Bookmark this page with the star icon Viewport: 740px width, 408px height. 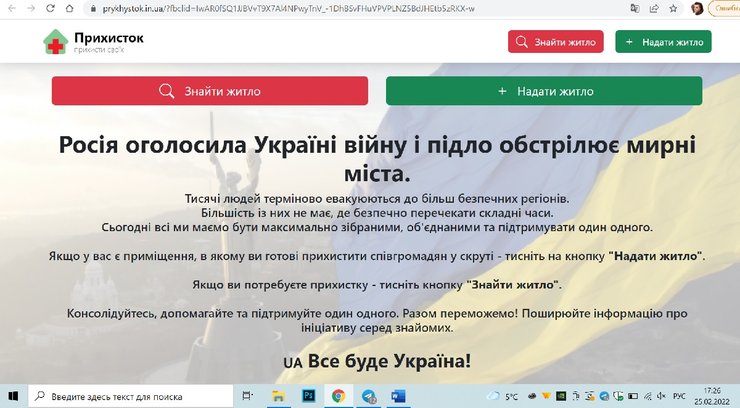coord(673,8)
